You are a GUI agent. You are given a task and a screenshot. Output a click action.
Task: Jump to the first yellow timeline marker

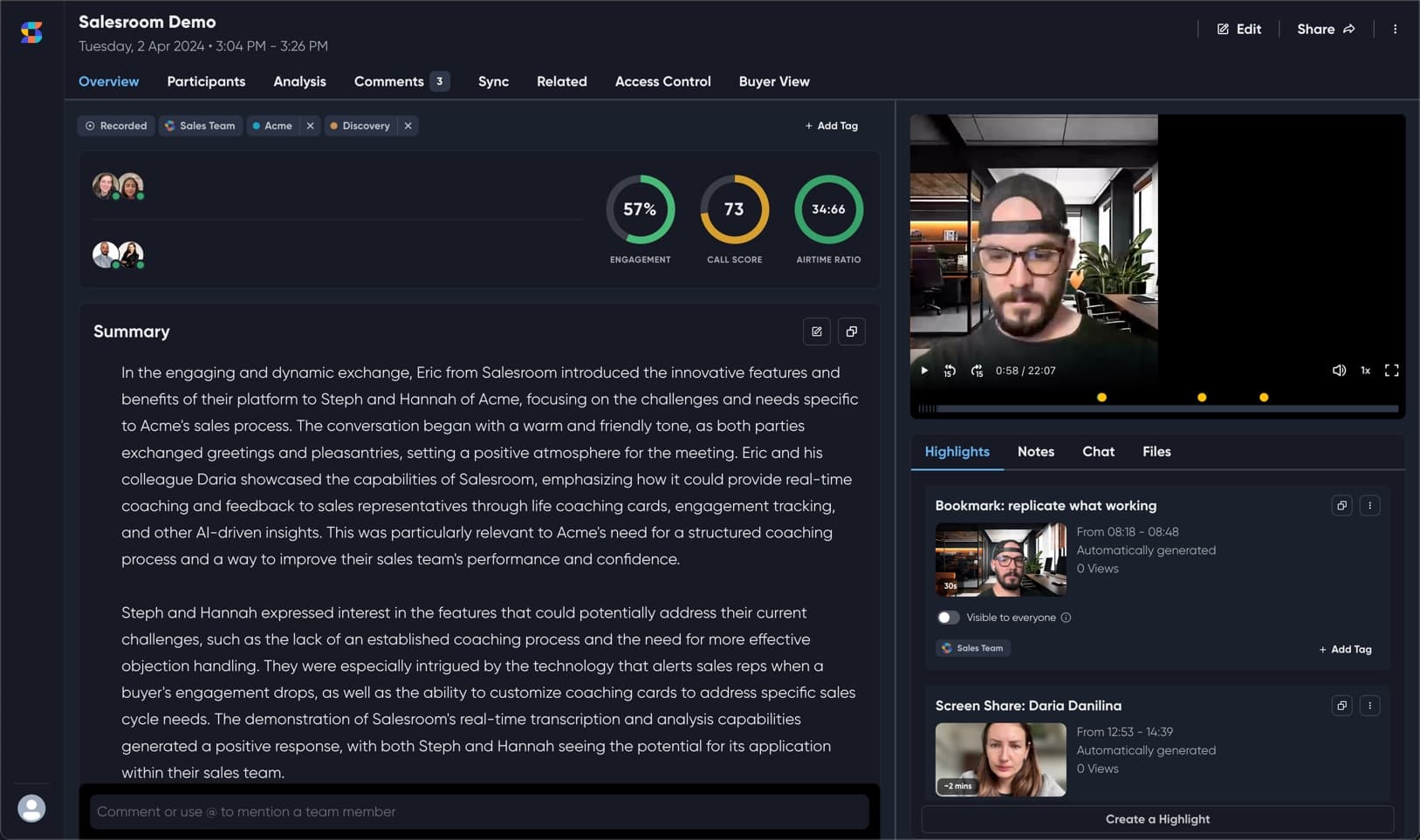[x=1101, y=398]
